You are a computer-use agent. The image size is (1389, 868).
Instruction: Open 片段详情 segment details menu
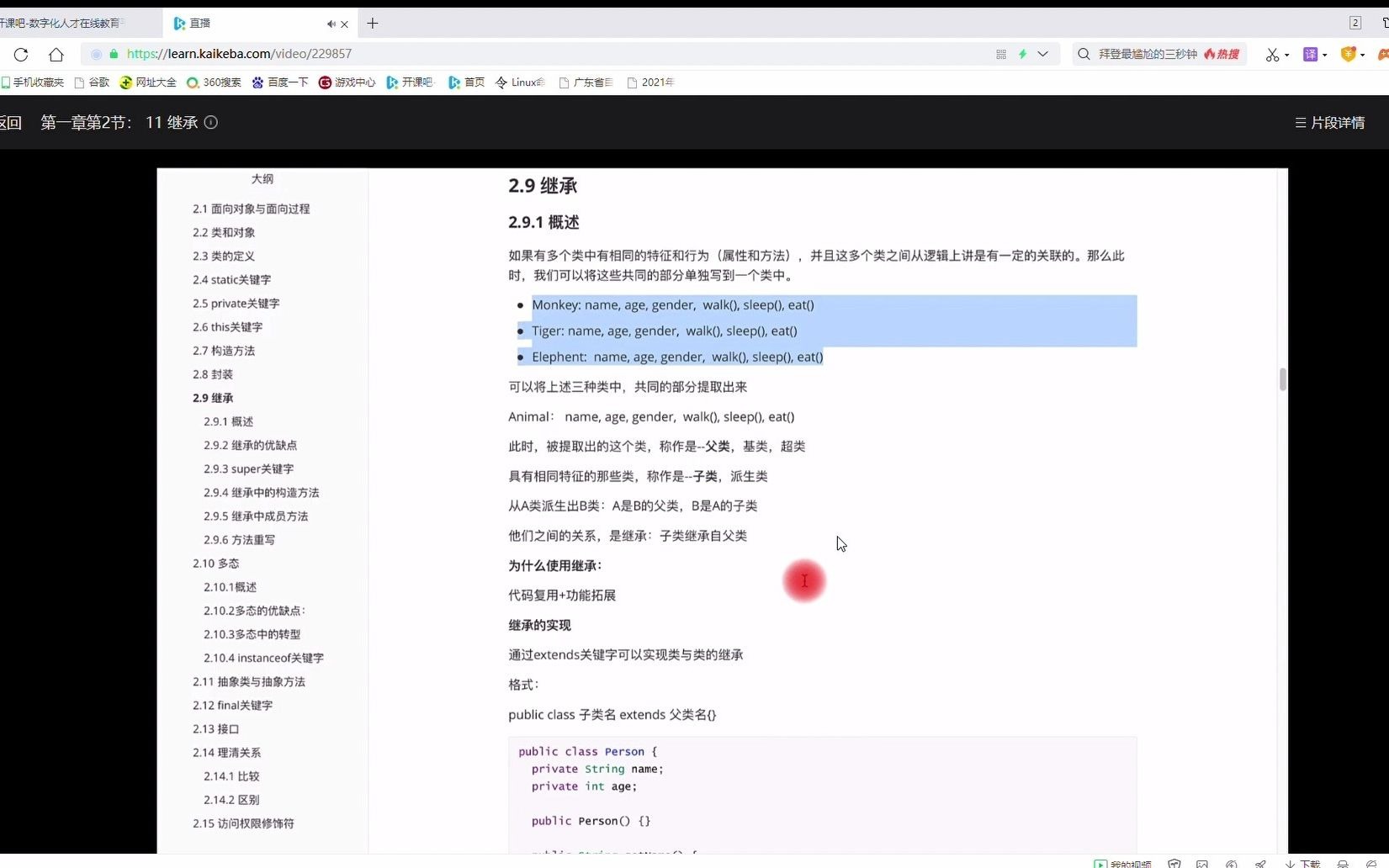(x=1329, y=123)
